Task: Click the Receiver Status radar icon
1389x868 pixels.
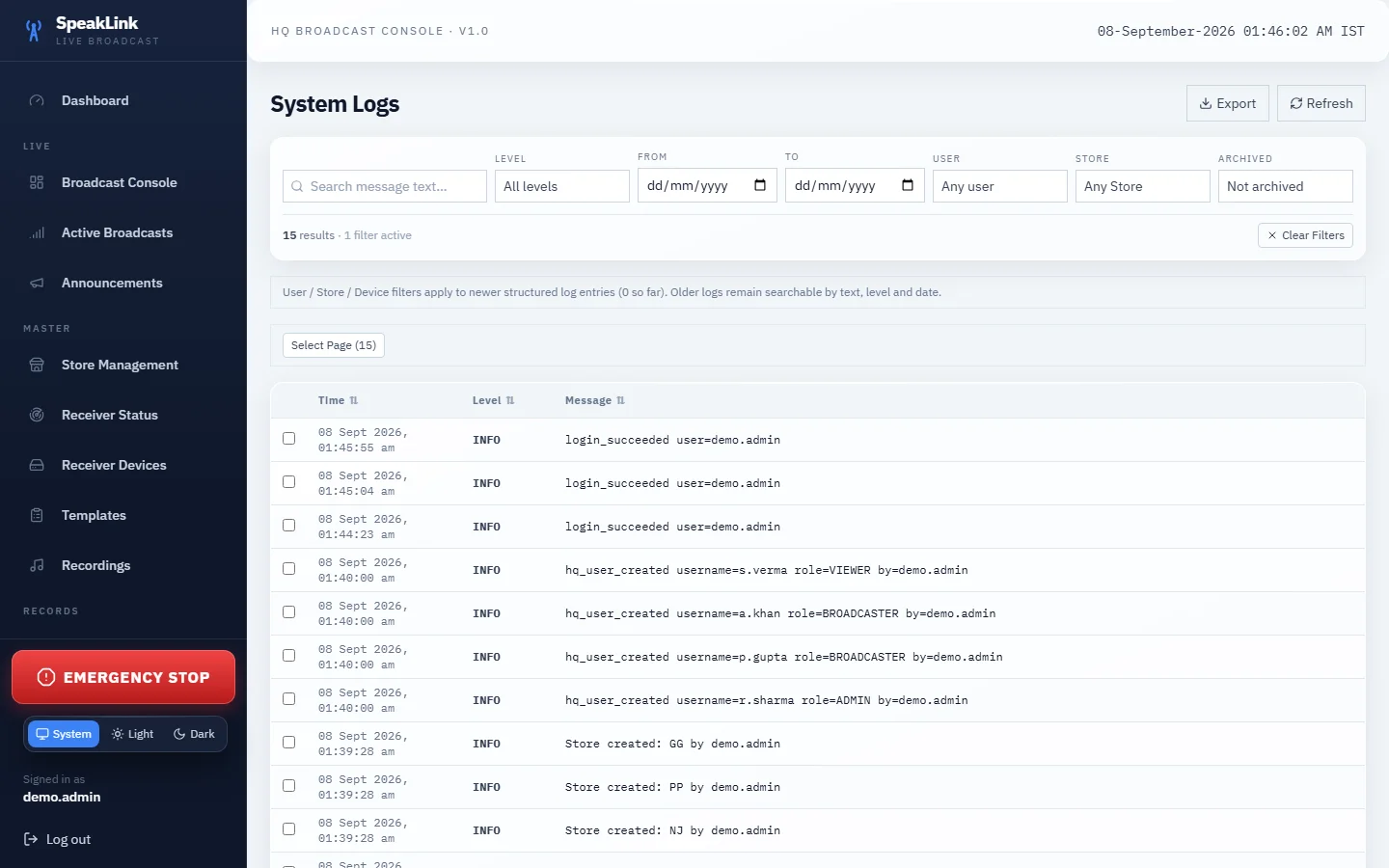Action: pos(37,415)
